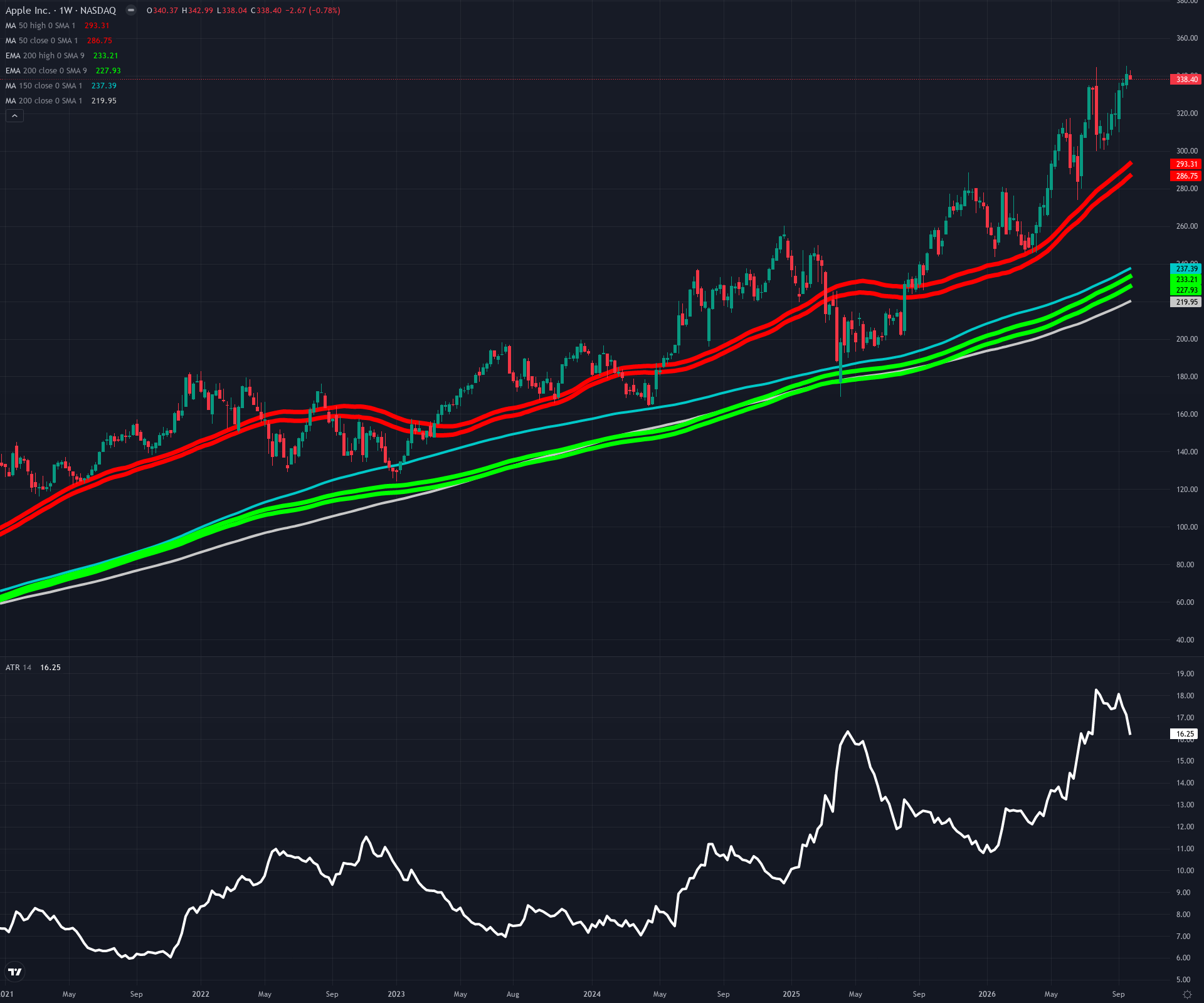Click the L338.04 low value in header

pyautogui.click(x=231, y=11)
